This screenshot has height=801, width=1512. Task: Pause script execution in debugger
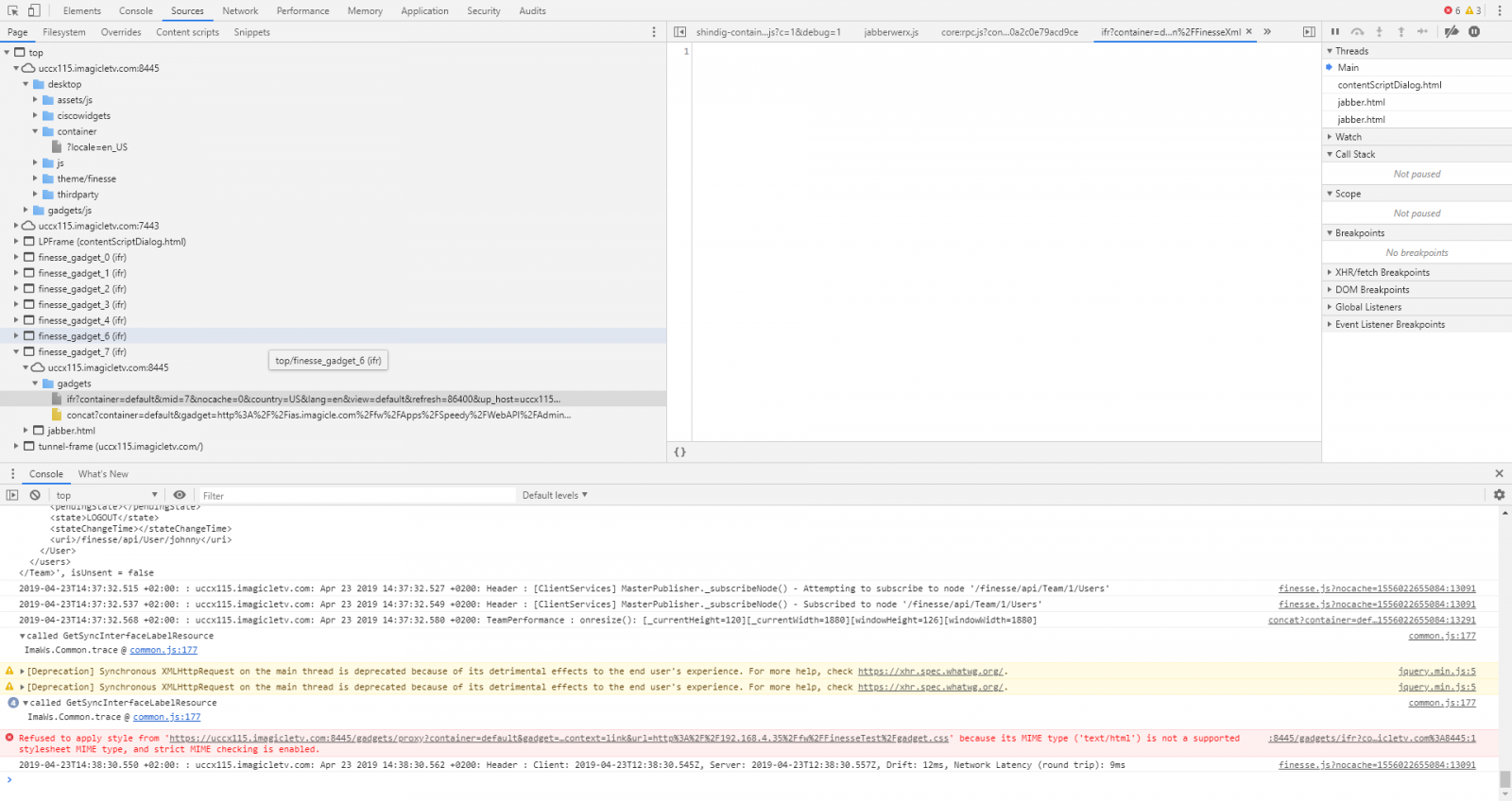(1335, 32)
